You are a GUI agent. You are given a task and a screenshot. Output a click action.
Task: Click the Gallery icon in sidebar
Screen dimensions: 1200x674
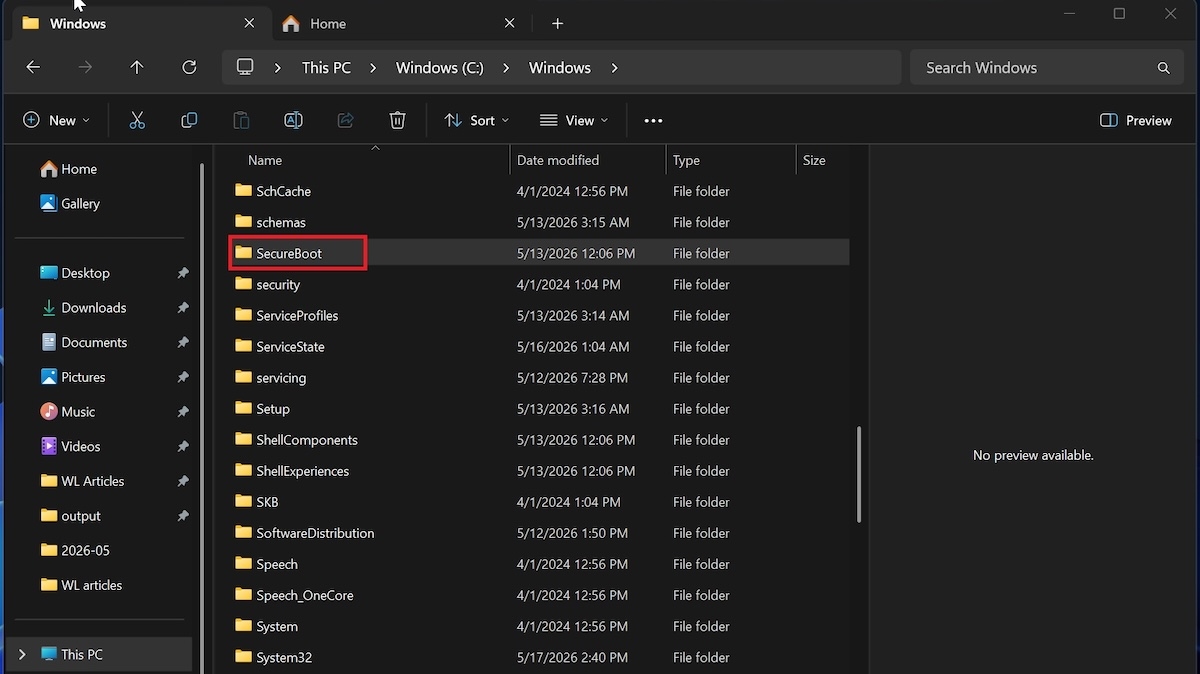pyautogui.click(x=48, y=203)
